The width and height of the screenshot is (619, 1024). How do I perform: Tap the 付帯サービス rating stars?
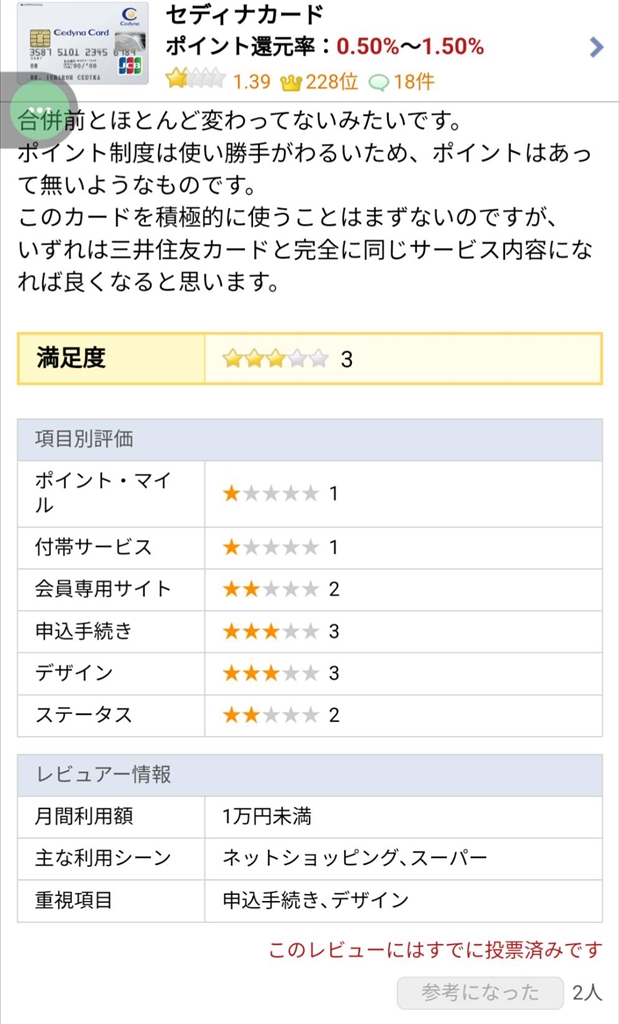pyautogui.click(x=270, y=547)
